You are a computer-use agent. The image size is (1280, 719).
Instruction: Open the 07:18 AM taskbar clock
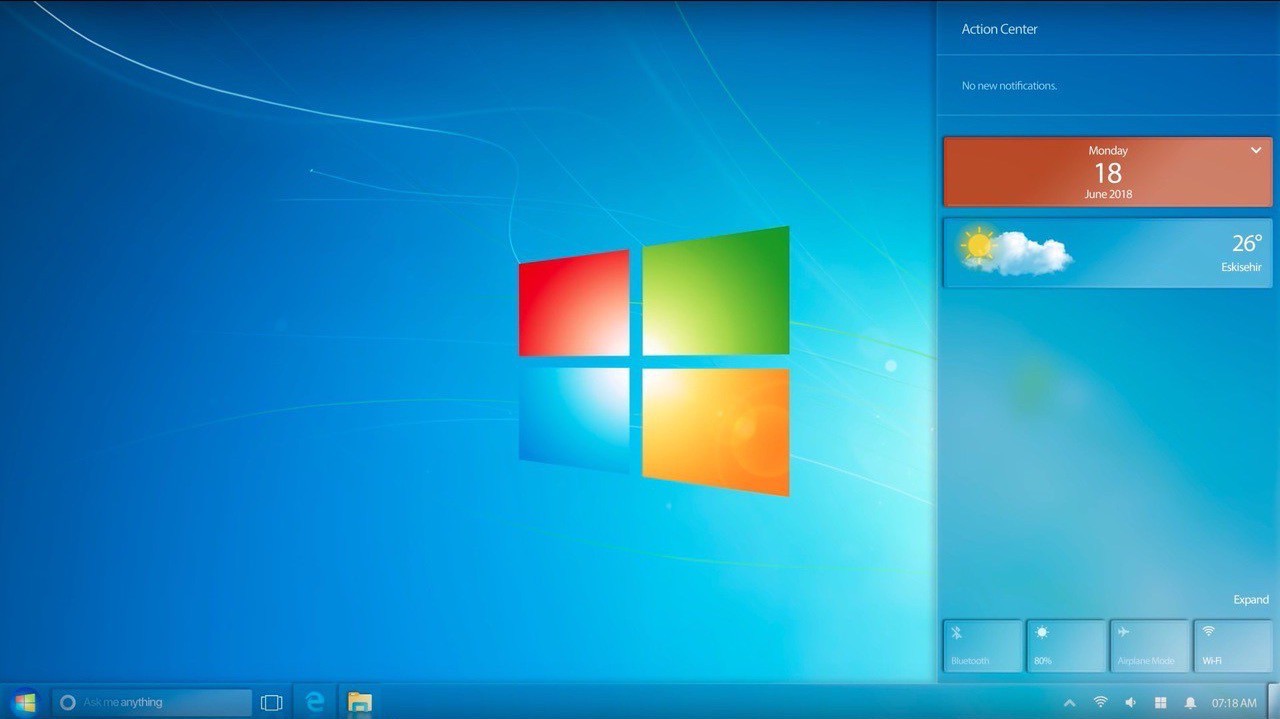pos(1234,703)
